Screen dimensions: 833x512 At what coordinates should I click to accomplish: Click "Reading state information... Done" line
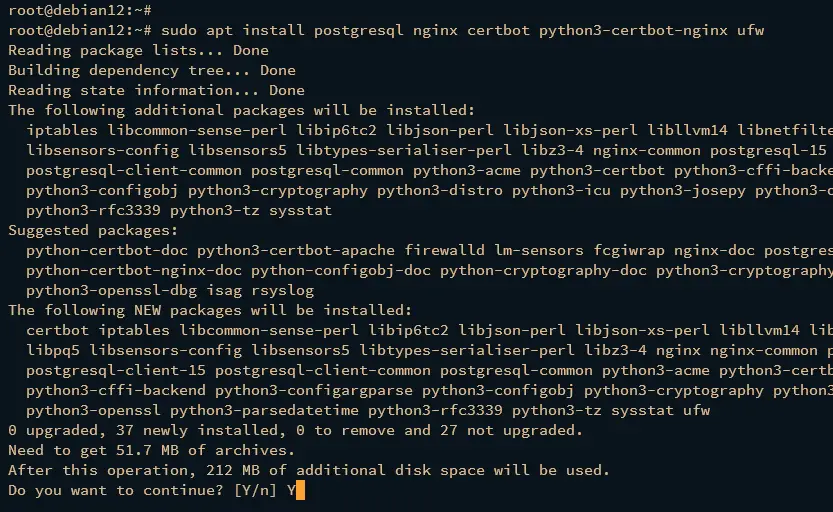tap(156, 90)
